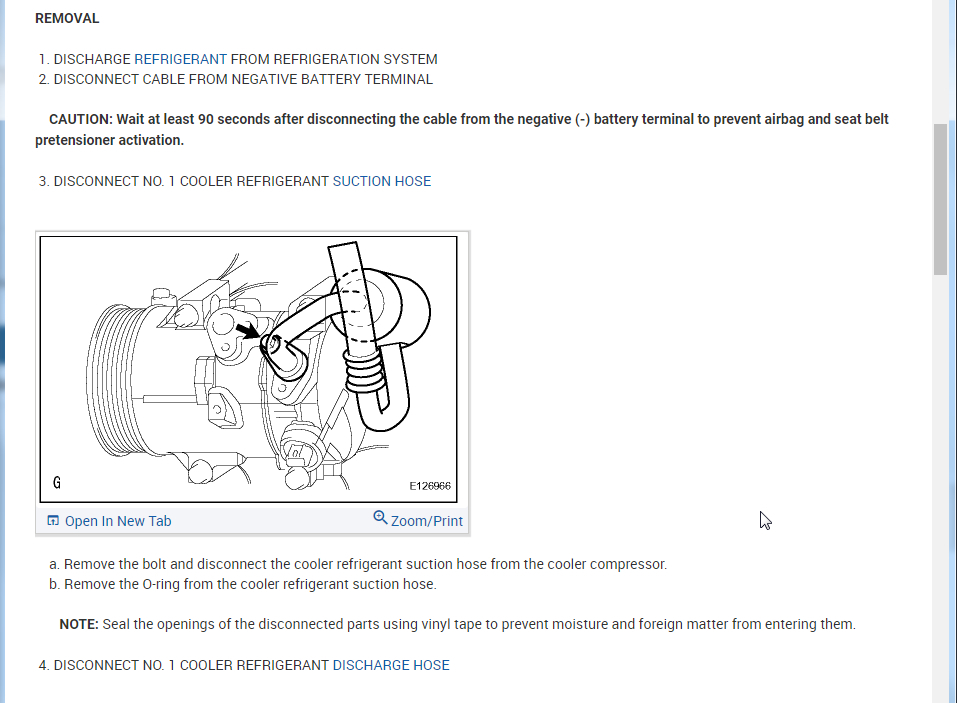Click Zoom/Print link under diagram

(x=427, y=521)
